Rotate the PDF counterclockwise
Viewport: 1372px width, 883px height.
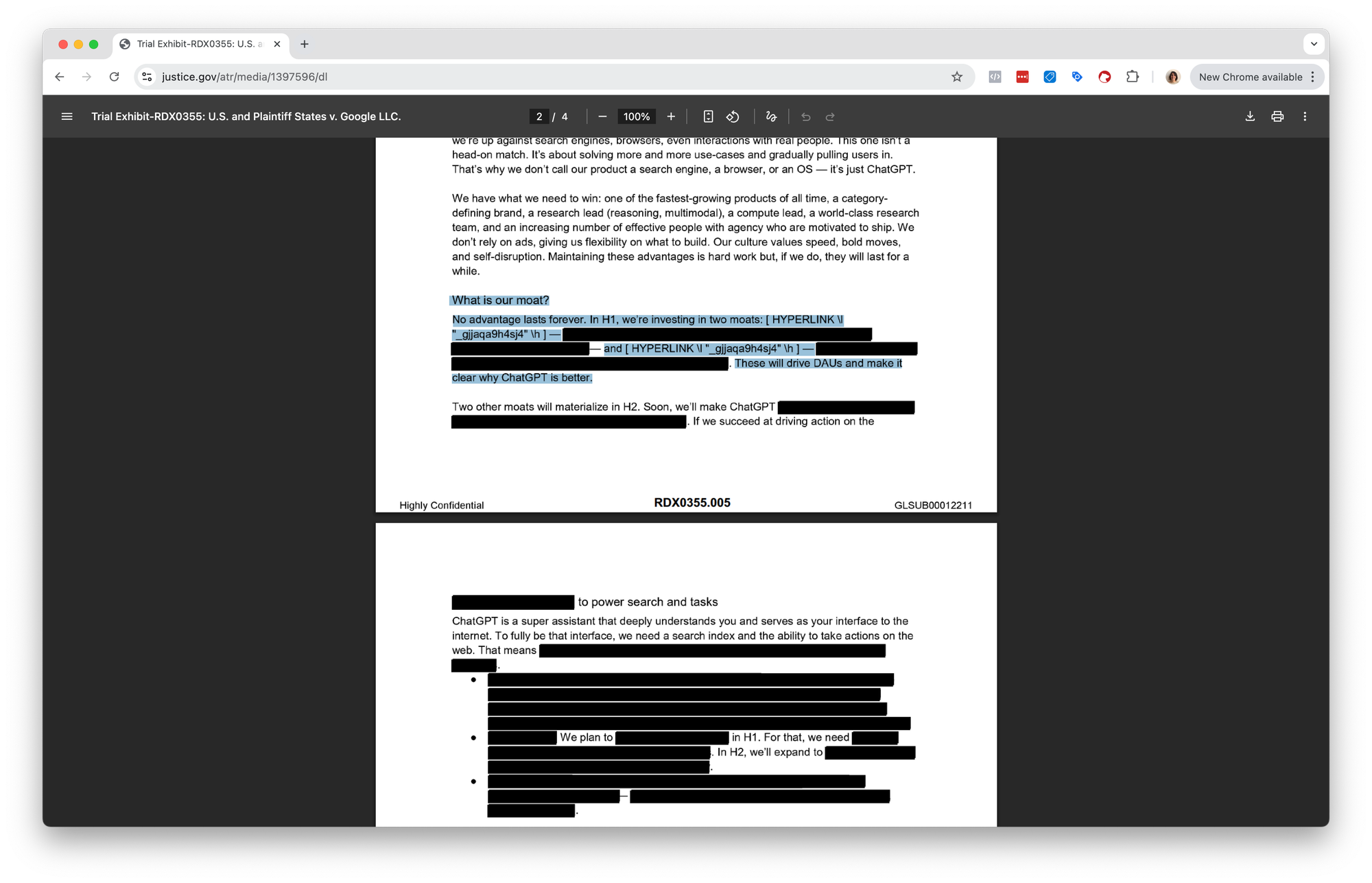733,117
